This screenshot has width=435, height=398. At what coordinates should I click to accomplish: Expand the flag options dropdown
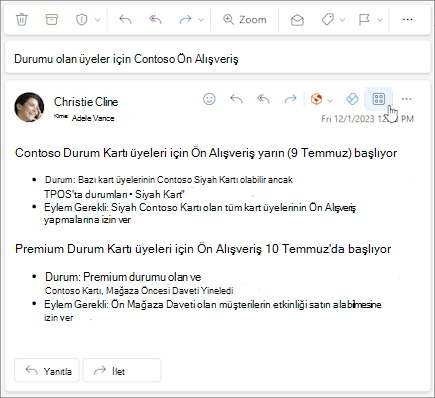point(380,20)
